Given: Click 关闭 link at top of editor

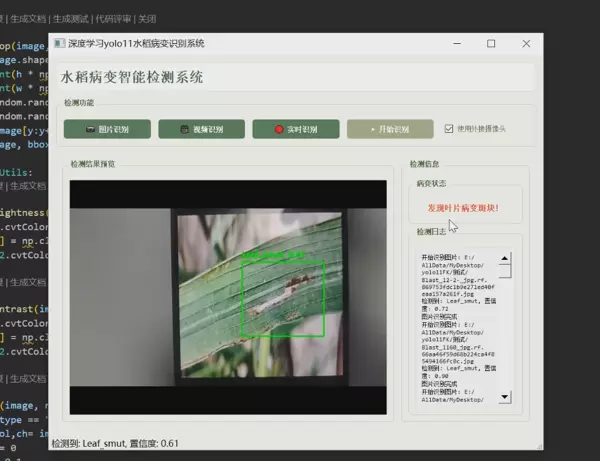Looking at the screenshot, I should pyautogui.click(x=147, y=18).
